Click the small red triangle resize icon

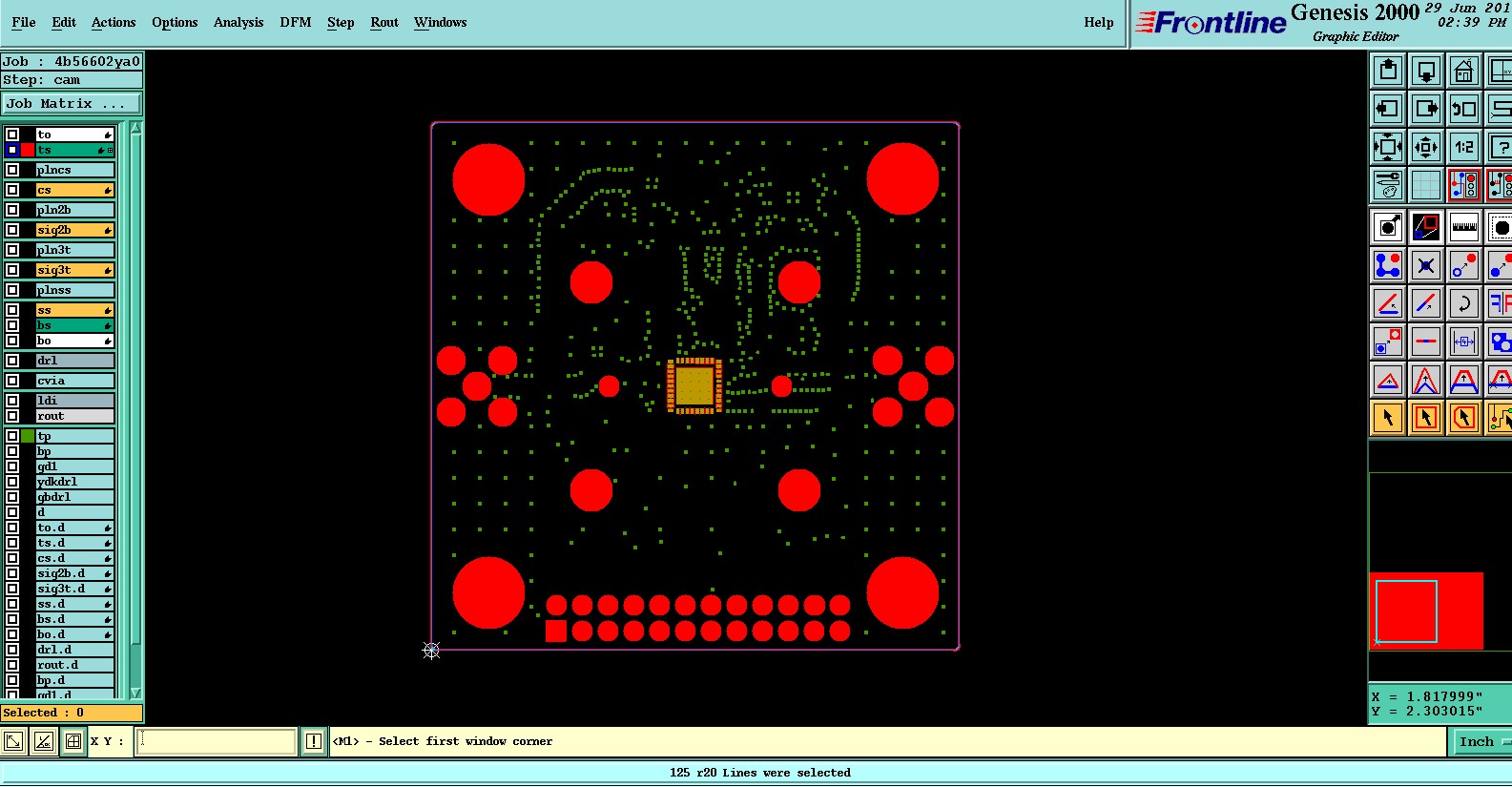point(1388,380)
